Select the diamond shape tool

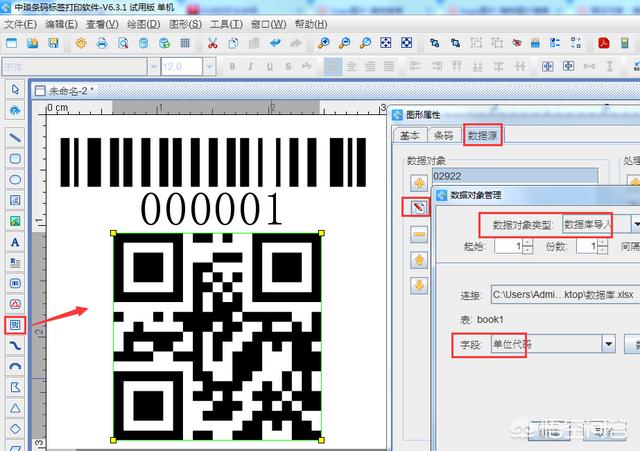tap(15, 429)
